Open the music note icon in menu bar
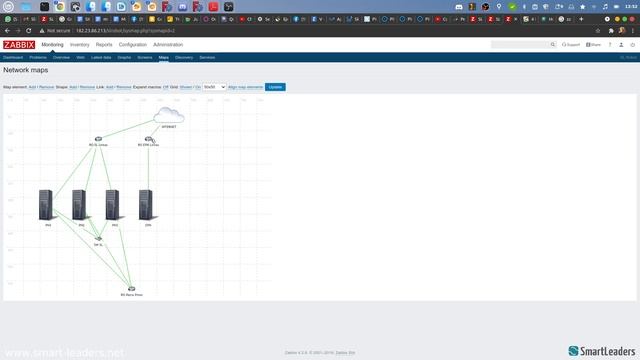 [605, 7]
